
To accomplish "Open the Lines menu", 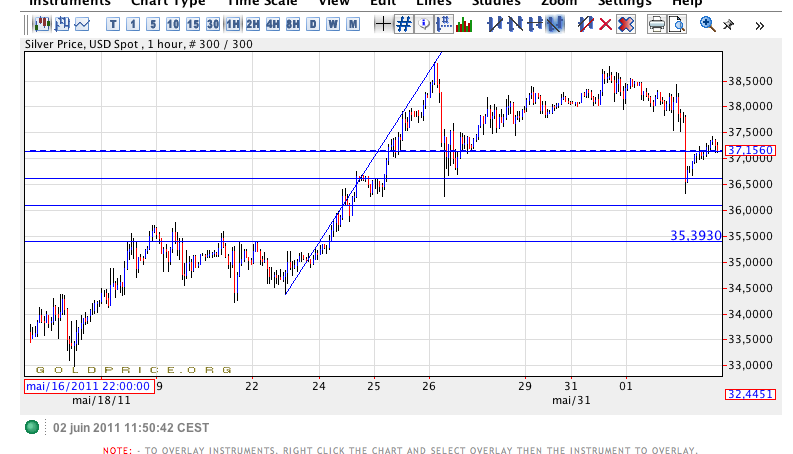I will pos(433,3).
